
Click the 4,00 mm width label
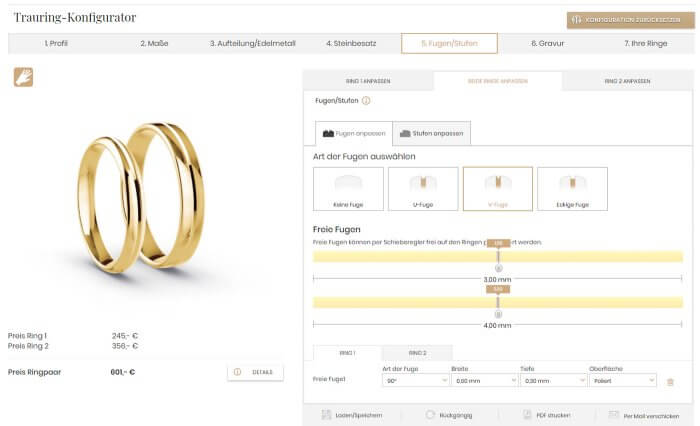coord(497,326)
